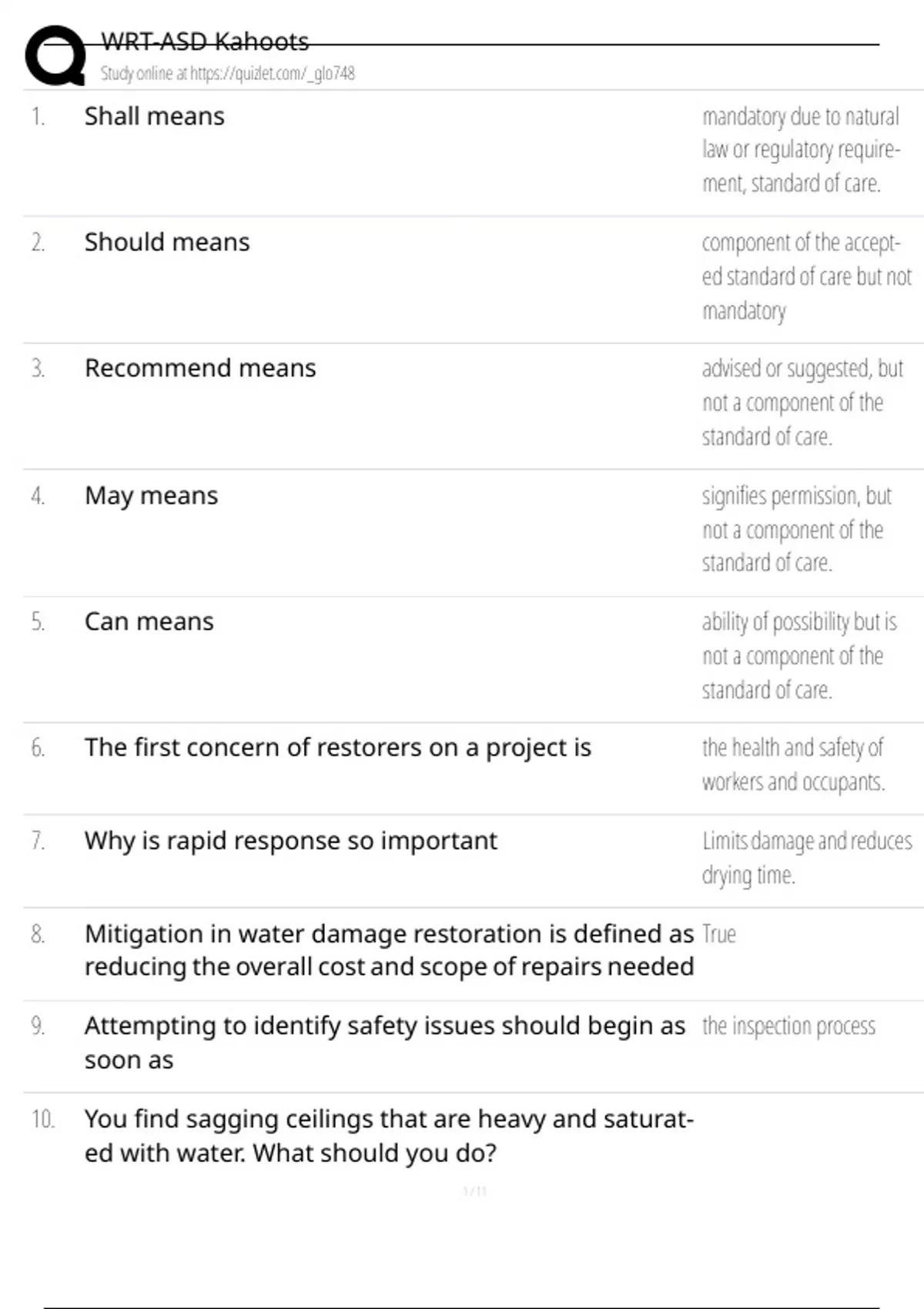
Task: Select the mitigation definition statement
Action: tap(389, 949)
